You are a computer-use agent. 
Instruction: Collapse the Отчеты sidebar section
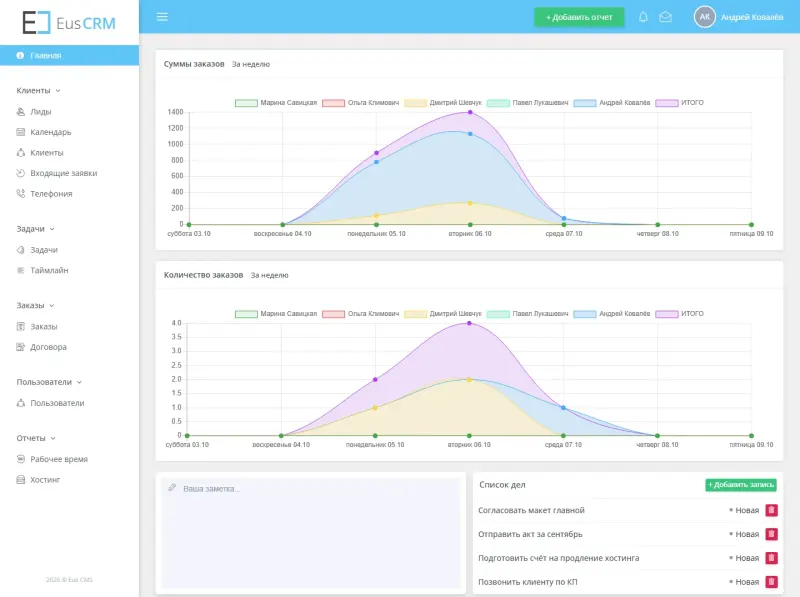[x=36, y=438]
